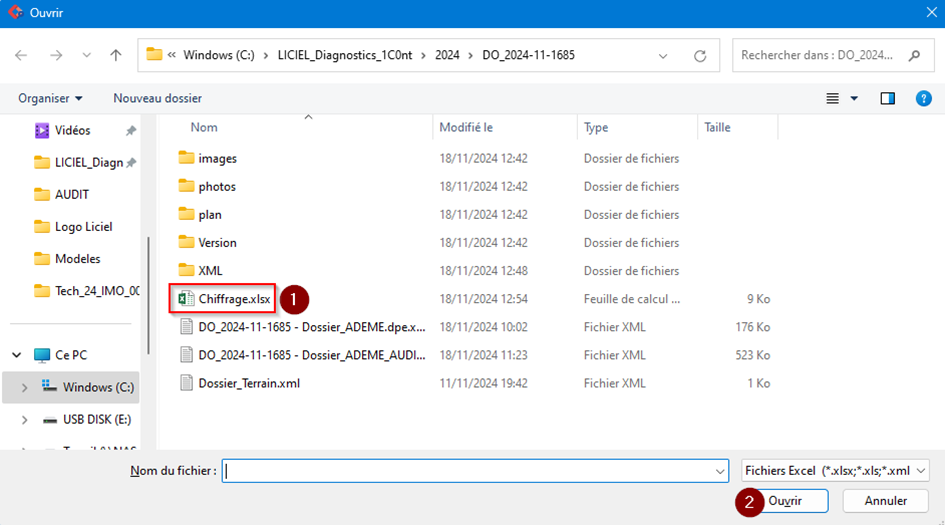Open the Organiser menu
This screenshot has height=525, width=945.
(50, 98)
